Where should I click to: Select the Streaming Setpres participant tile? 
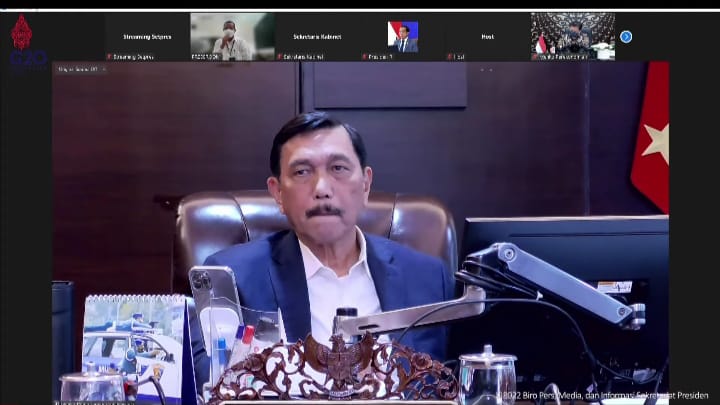click(x=147, y=37)
